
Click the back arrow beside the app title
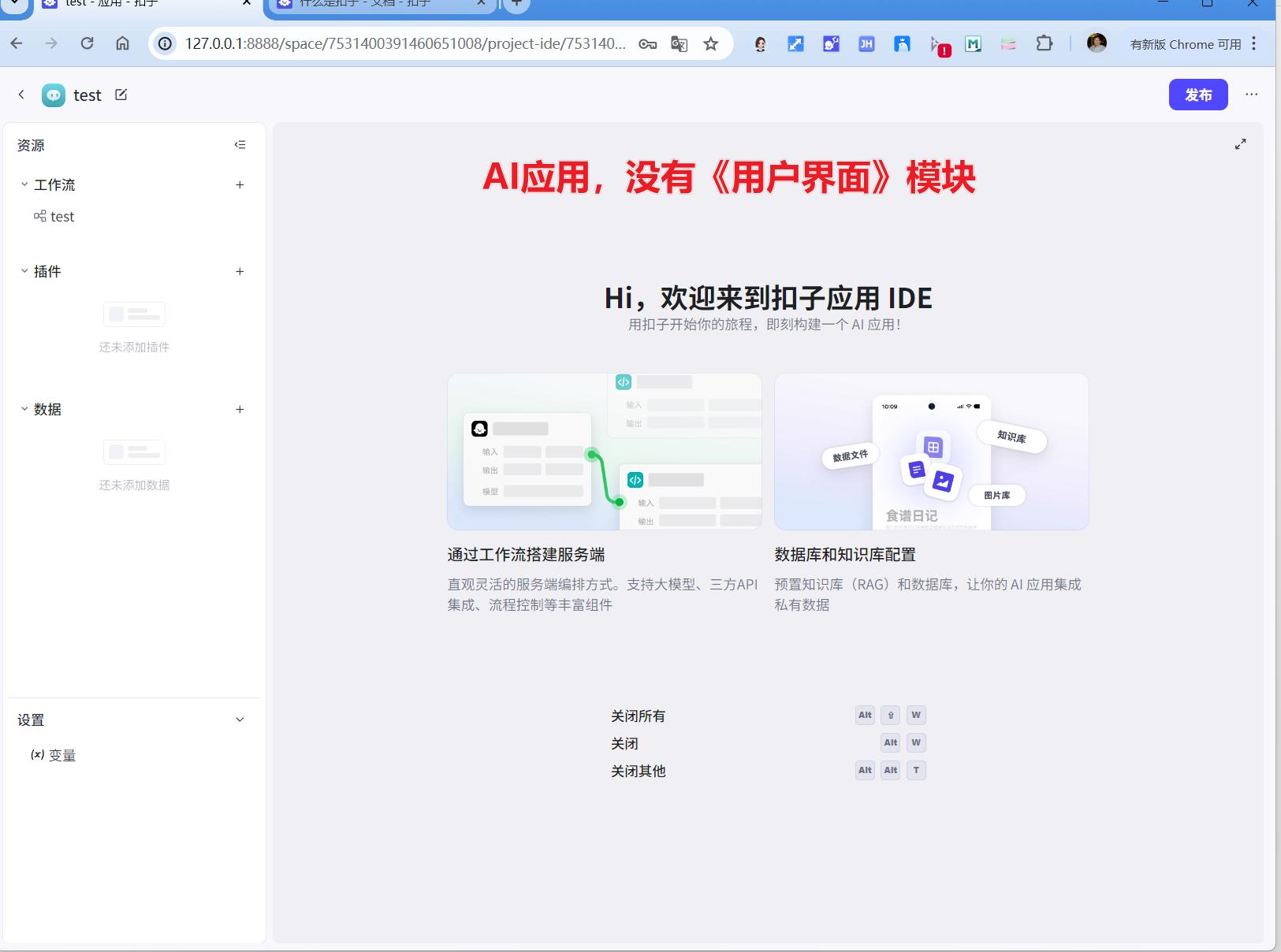[x=20, y=94]
